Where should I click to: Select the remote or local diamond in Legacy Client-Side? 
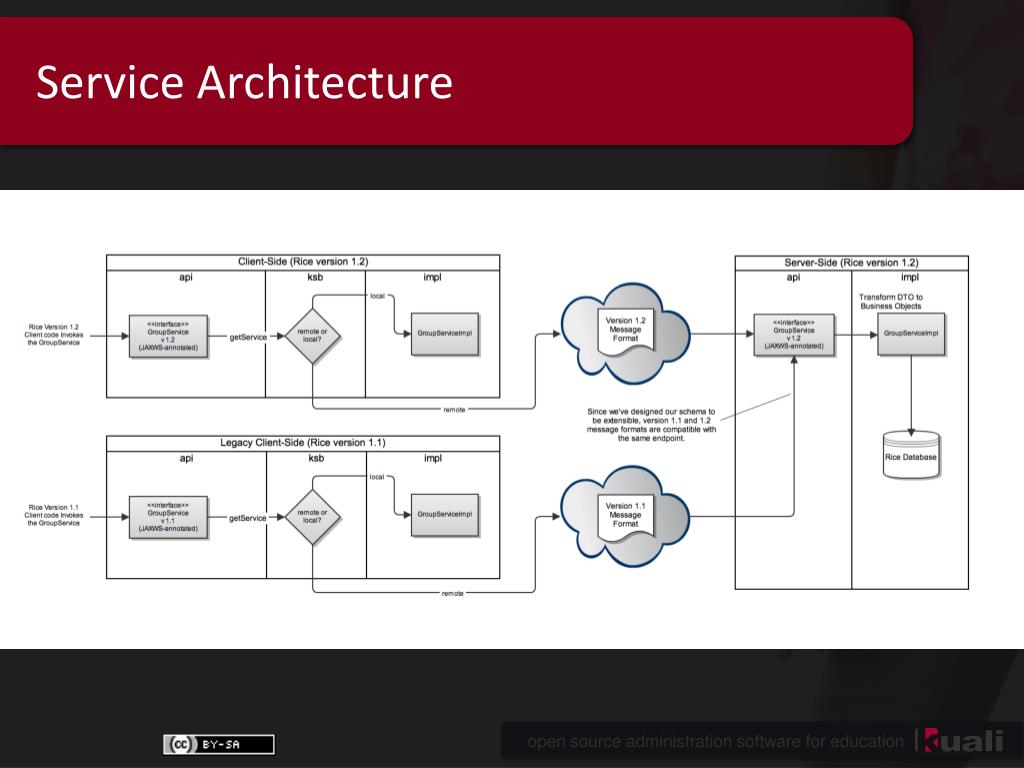(312, 517)
